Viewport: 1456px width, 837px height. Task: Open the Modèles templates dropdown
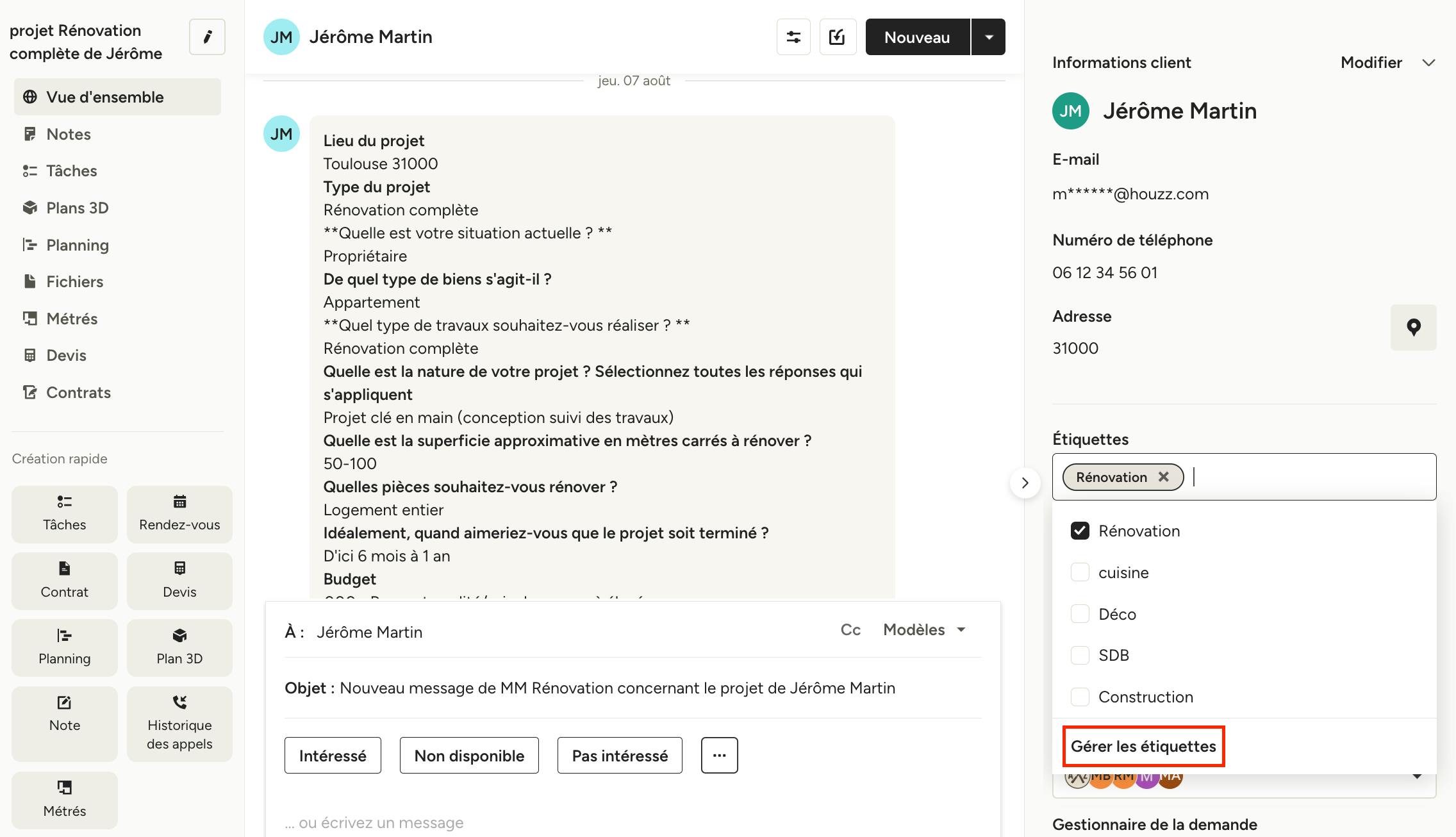click(x=924, y=630)
